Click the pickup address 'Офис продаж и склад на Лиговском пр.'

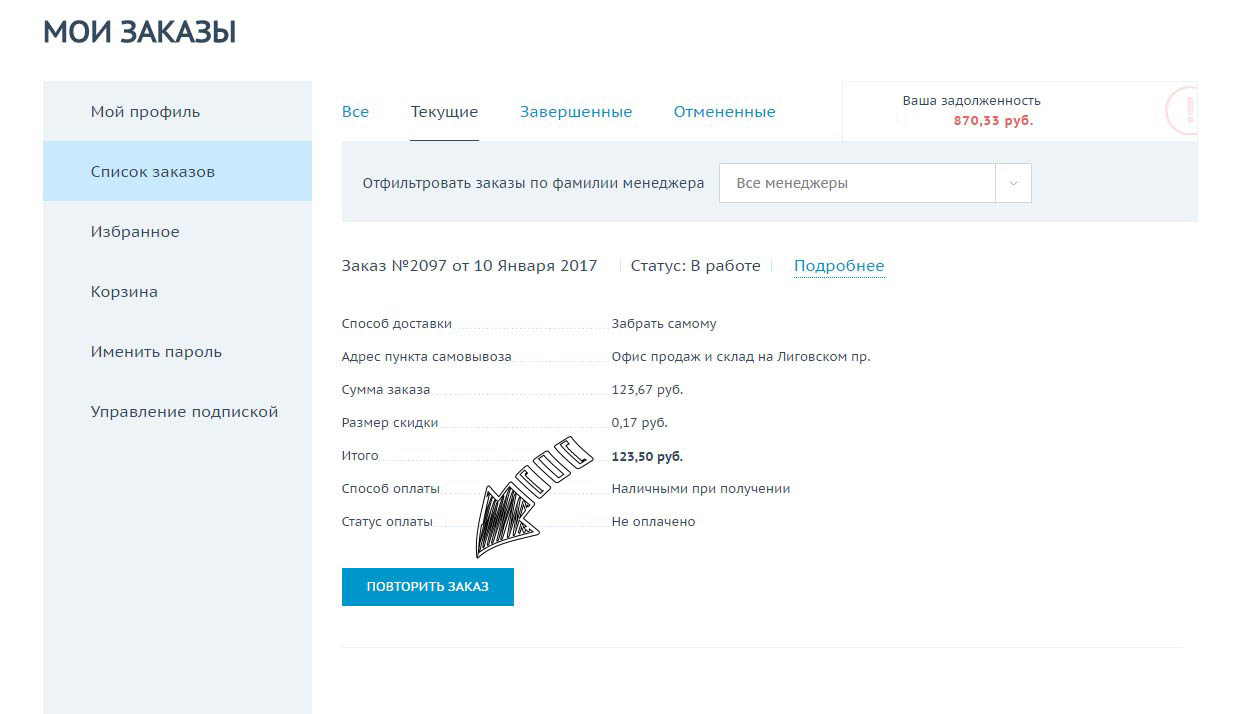point(741,357)
